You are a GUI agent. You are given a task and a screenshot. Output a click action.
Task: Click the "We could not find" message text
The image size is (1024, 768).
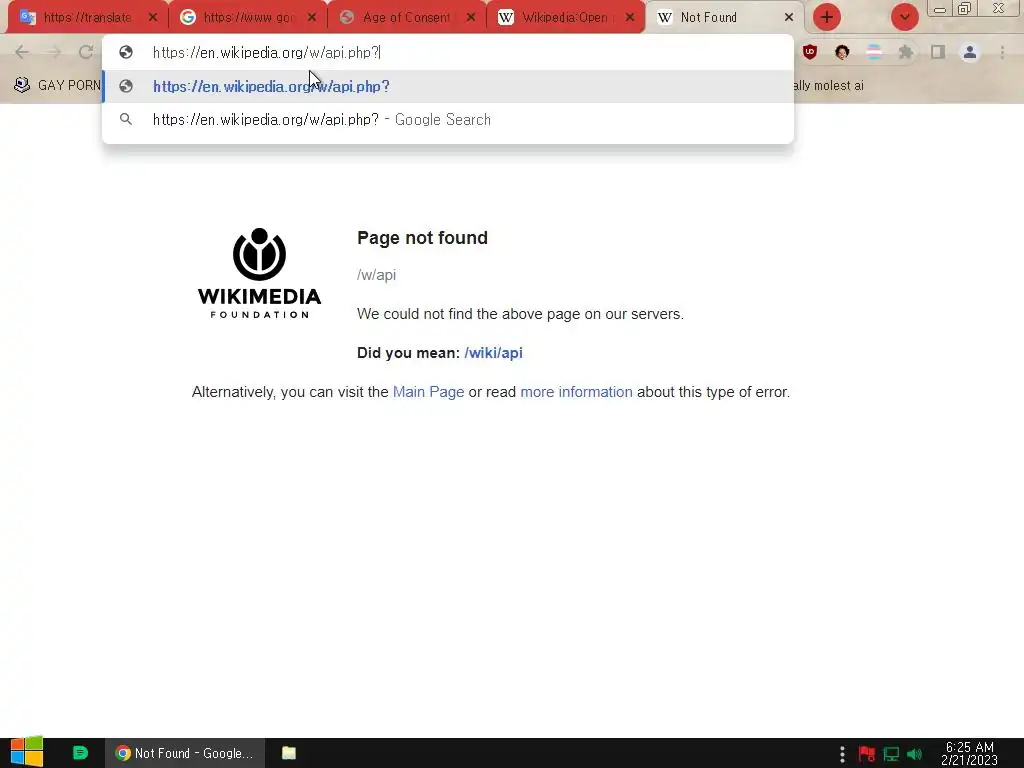tap(520, 314)
